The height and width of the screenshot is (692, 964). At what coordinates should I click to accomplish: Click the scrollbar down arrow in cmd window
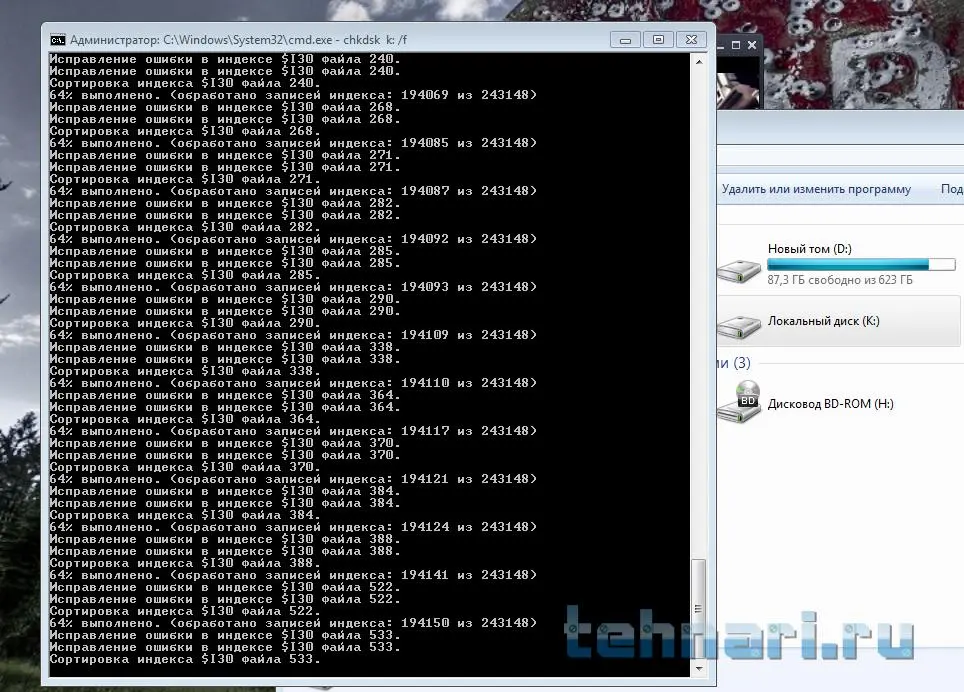point(699,669)
